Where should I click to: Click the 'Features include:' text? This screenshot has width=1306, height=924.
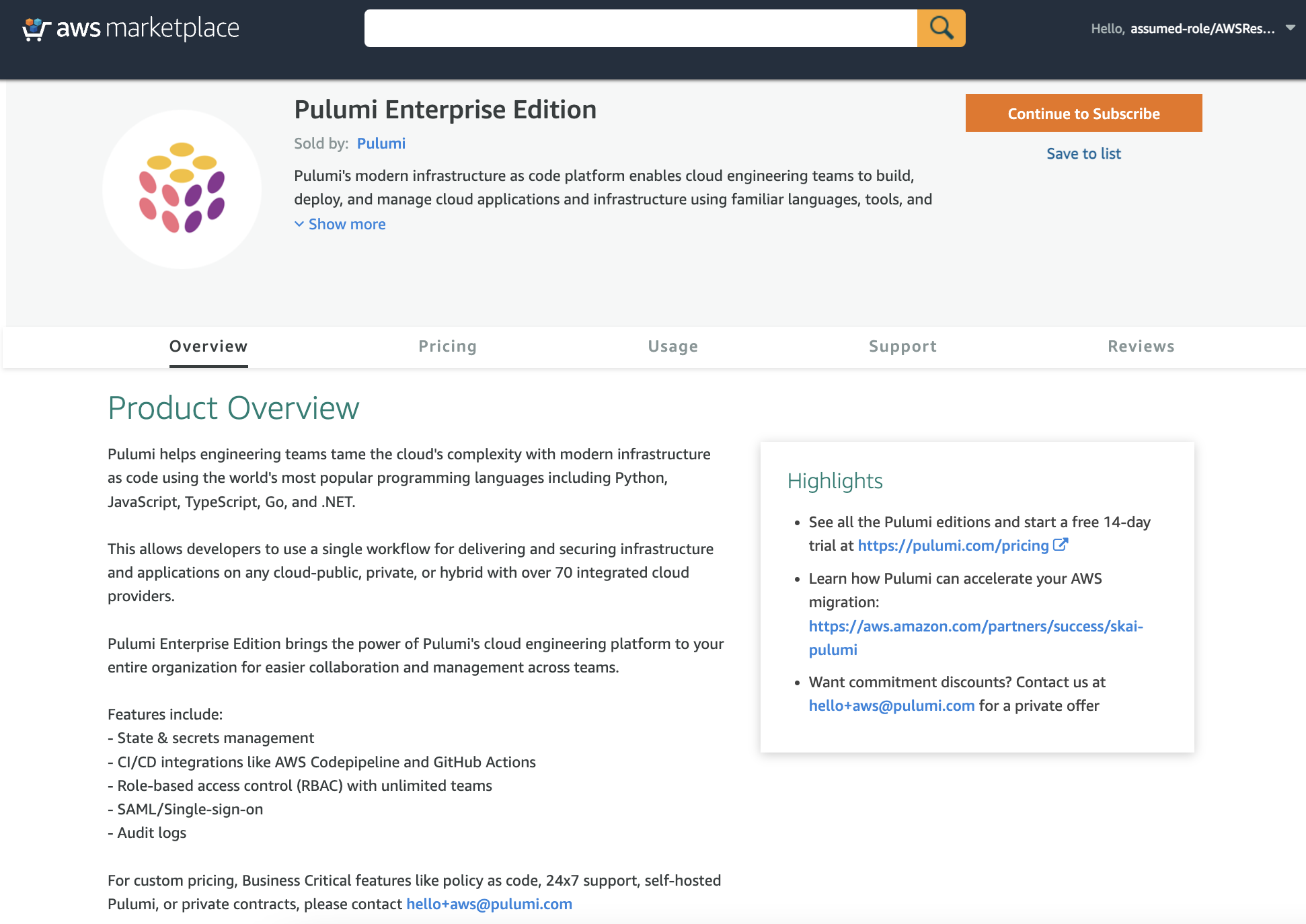pos(165,714)
